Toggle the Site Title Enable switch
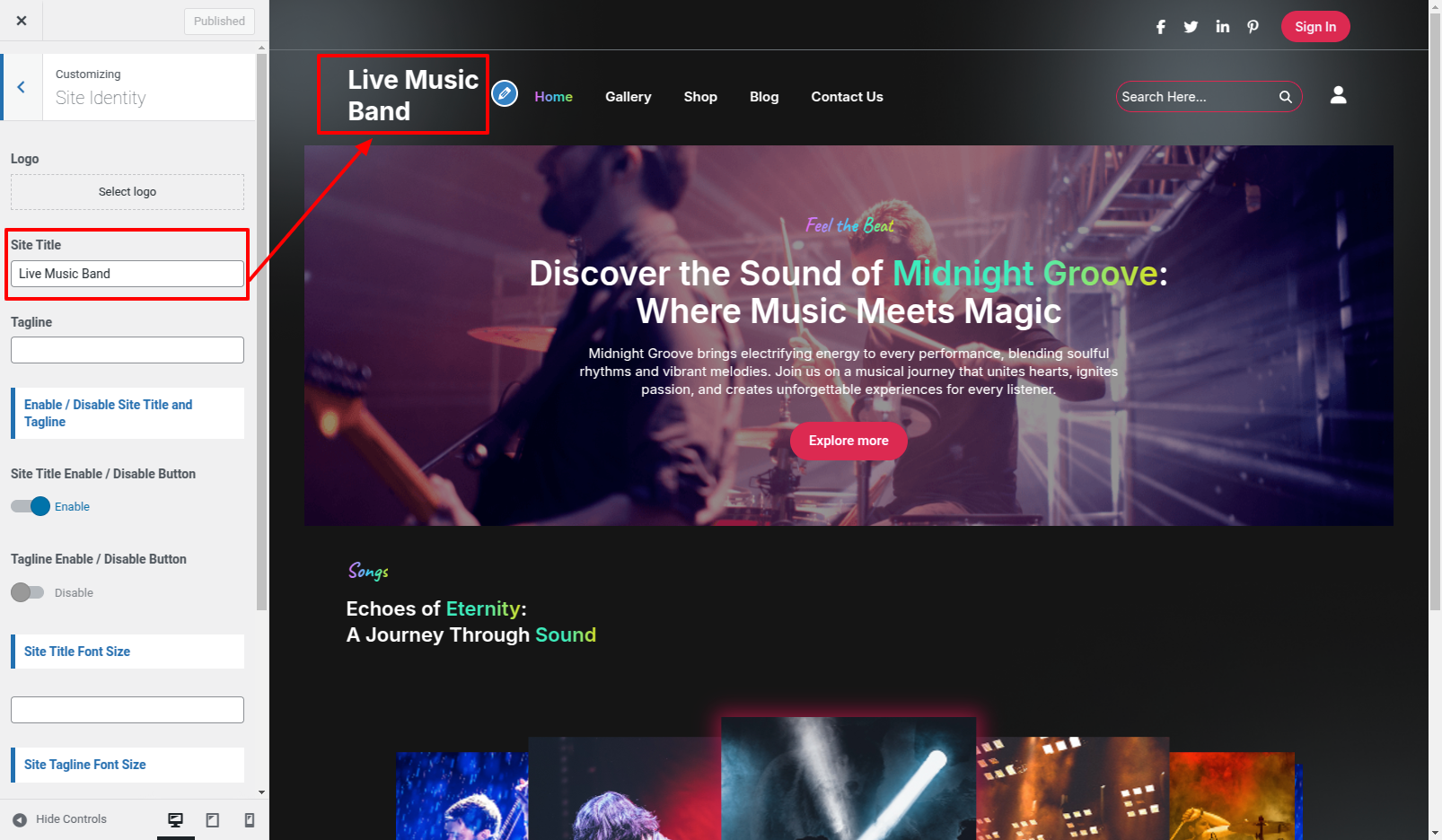The image size is (1442, 840). [31, 506]
